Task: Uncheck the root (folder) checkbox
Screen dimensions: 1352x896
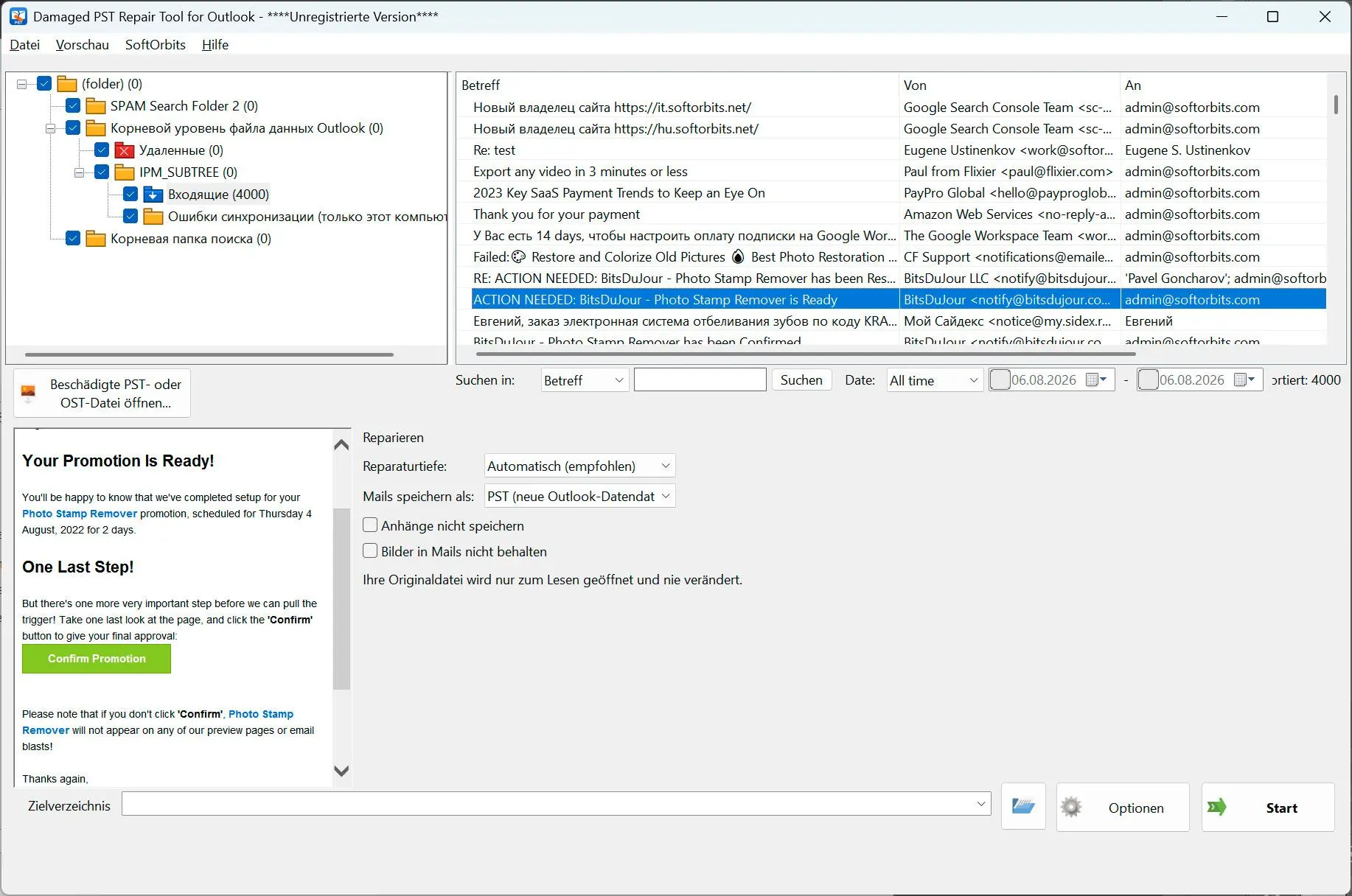Action: tap(44, 84)
